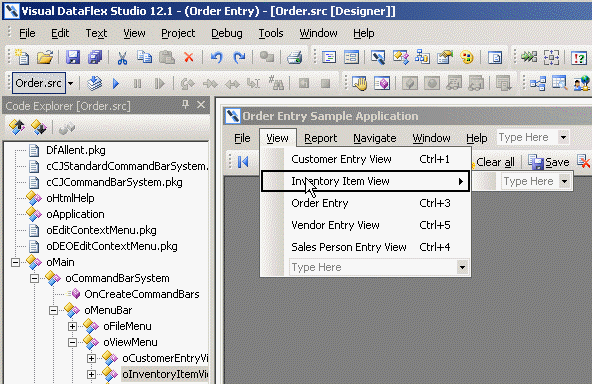Viewport: 592px width, 384px height.
Task: Cut selection with the scissors icon
Action: [122, 57]
